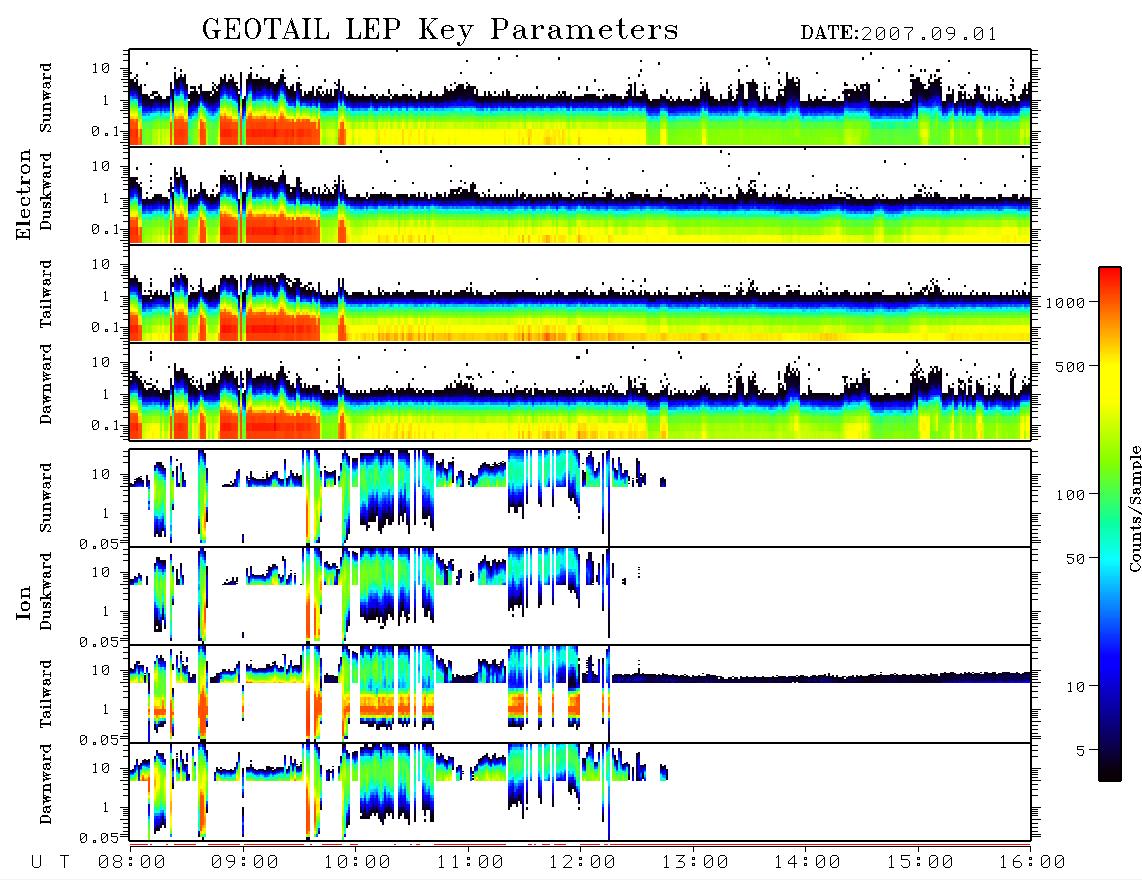Click the "0.05" tick of Ion Sunward panel

coord(100,544)
